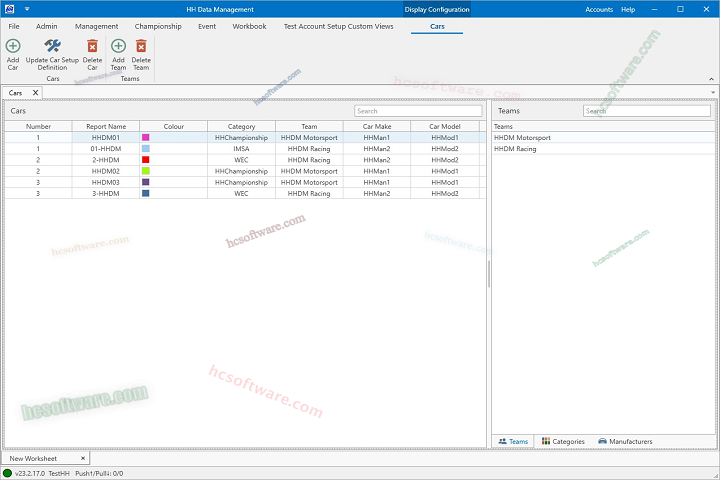Click the light blue swatch for 01-HHDM

click(x=146, y=149)
